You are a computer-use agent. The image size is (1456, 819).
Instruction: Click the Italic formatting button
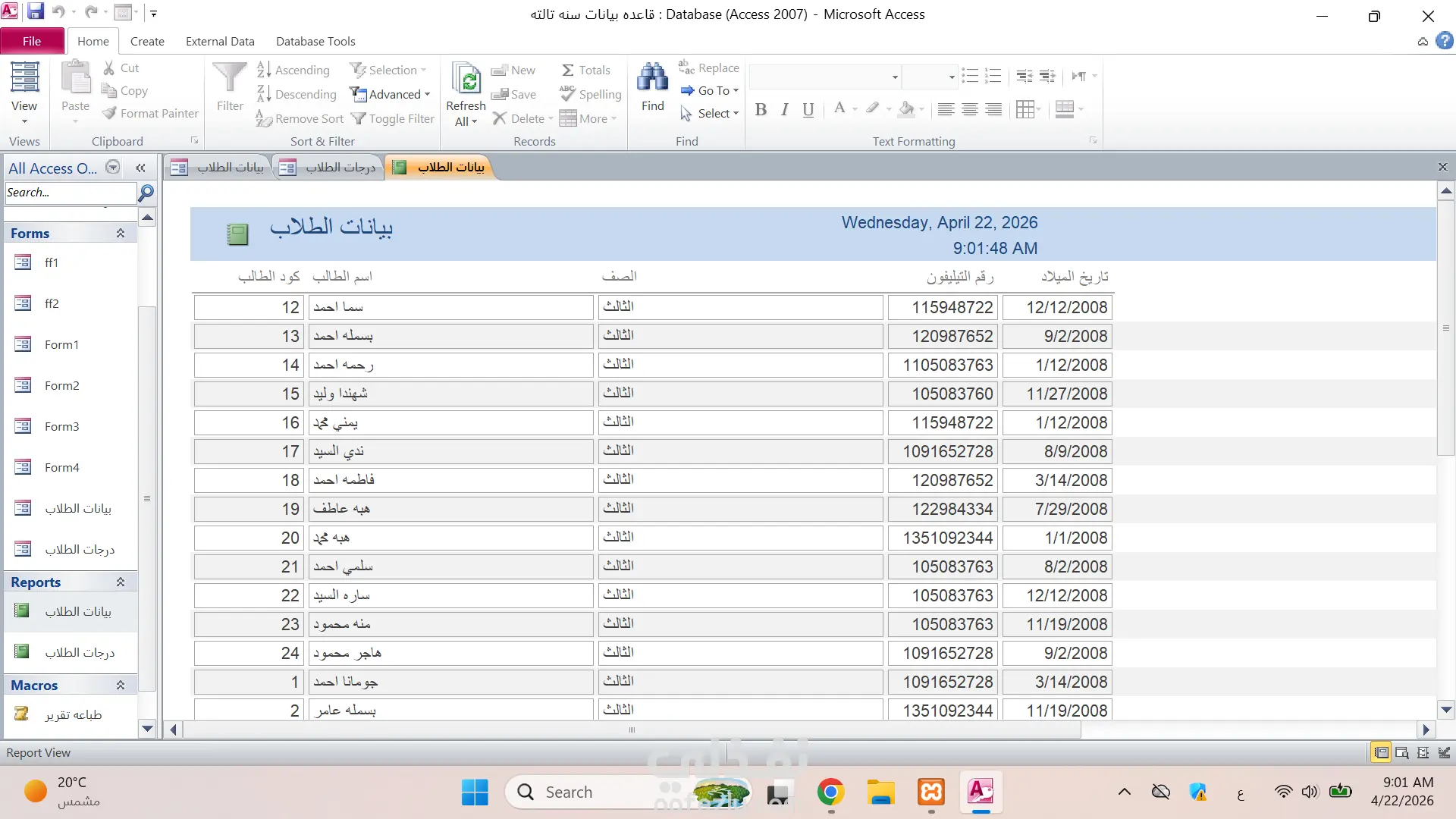coord(785,110)
